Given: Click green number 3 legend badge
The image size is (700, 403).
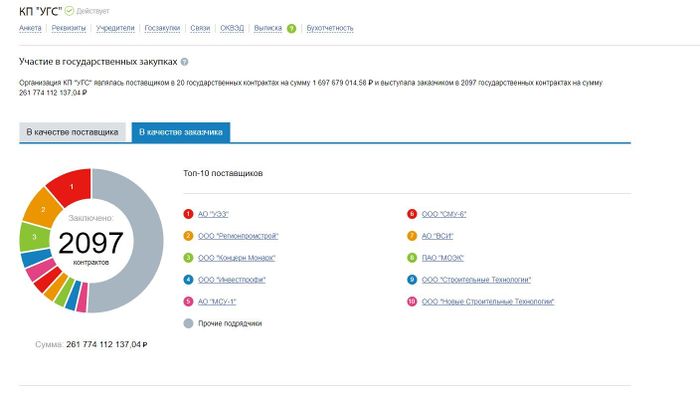Looking at the screenshot, I should pos(188,258).
